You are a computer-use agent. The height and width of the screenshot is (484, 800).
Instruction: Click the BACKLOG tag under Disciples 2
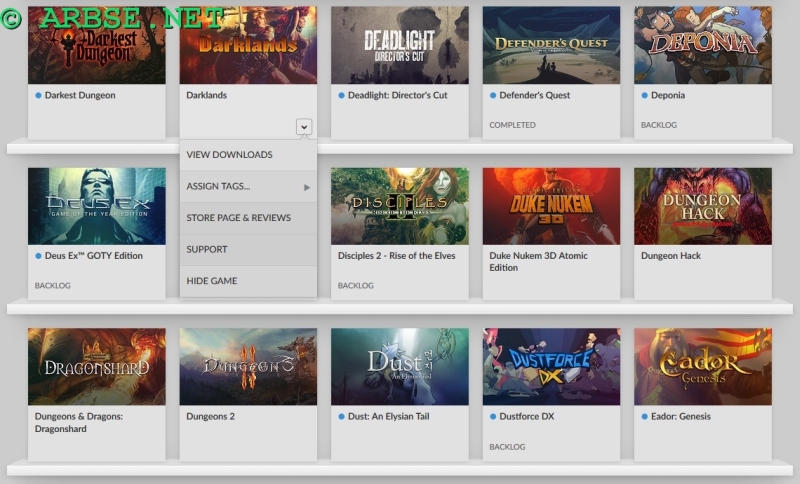pos(356,286)
